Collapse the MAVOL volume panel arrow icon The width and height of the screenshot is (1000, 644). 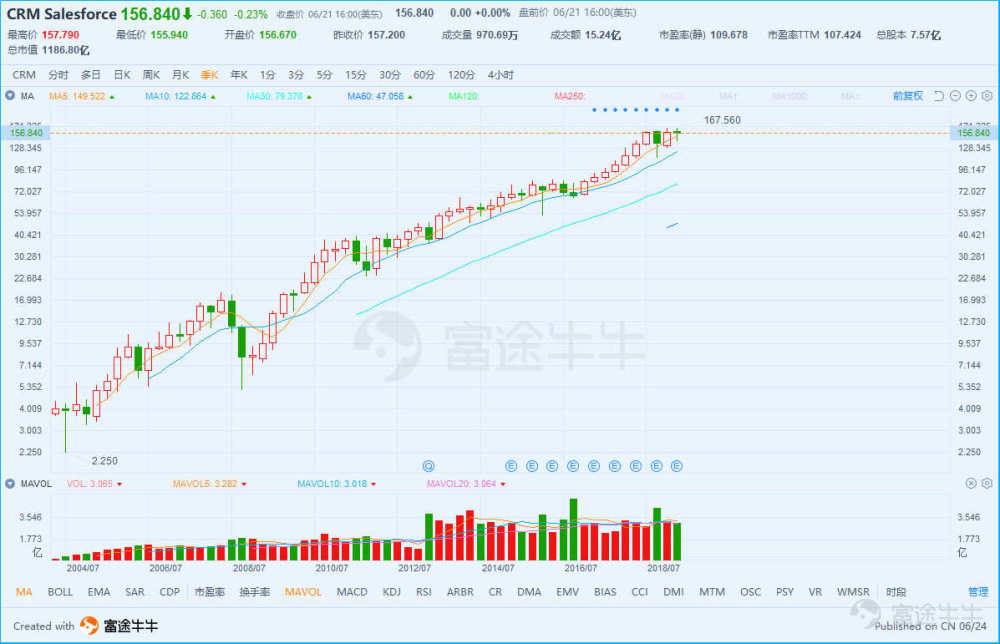tap(10, 483)
